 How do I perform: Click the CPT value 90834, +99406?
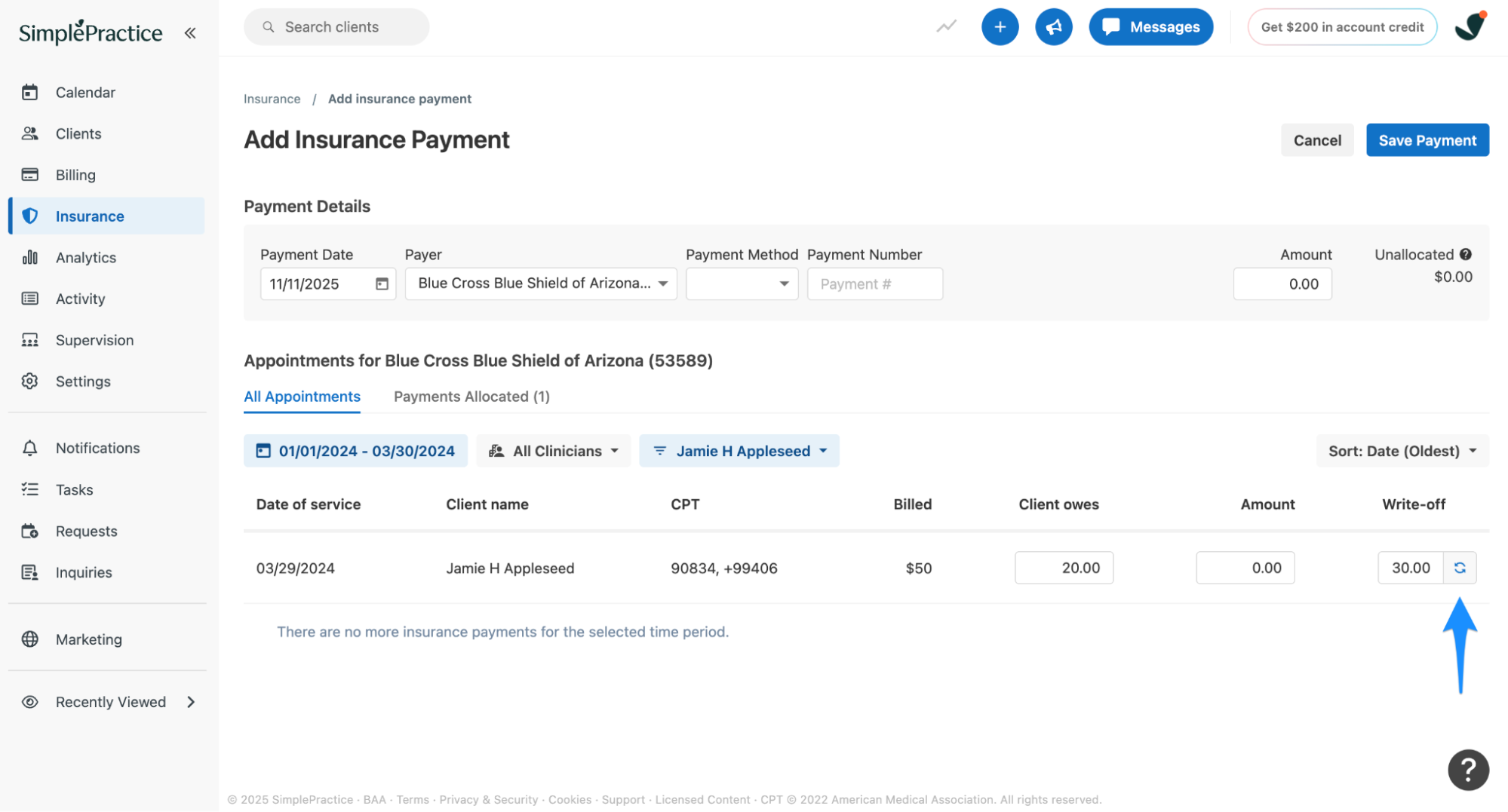click(724, 568)
